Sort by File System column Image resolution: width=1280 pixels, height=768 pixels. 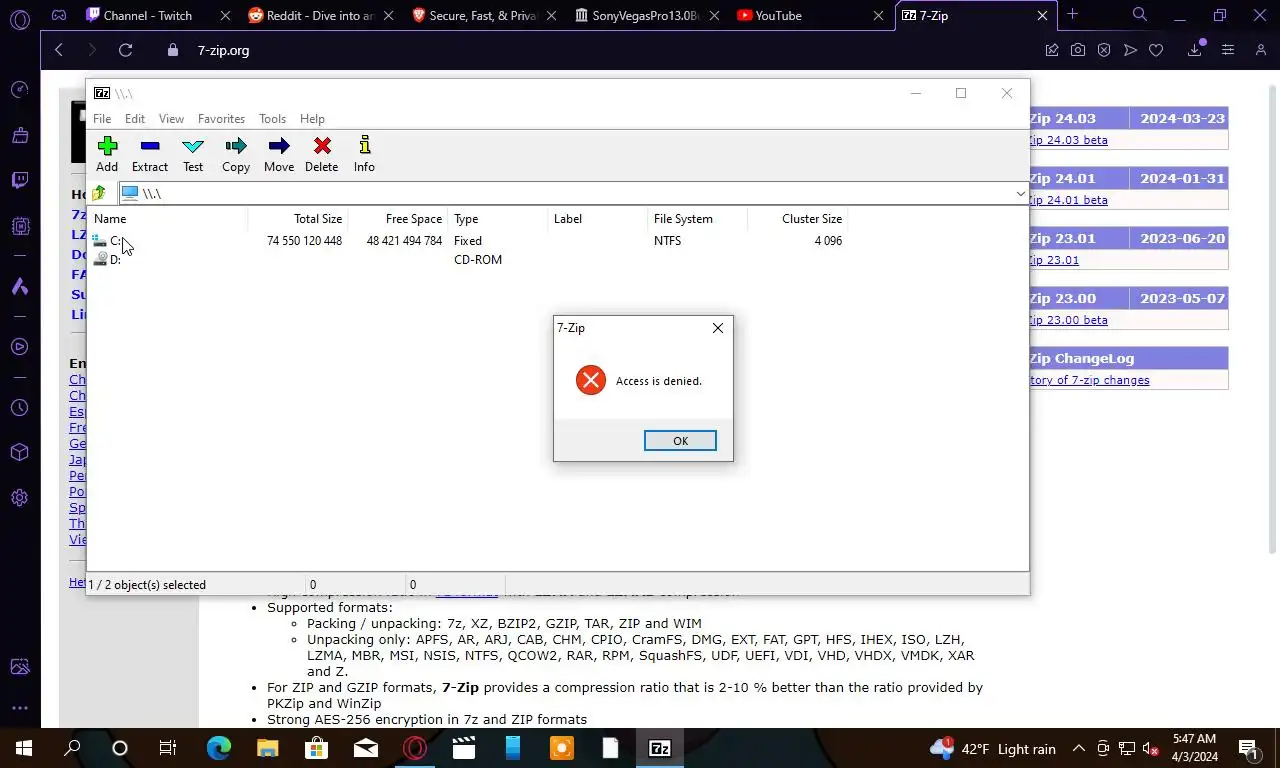[697, 219]
